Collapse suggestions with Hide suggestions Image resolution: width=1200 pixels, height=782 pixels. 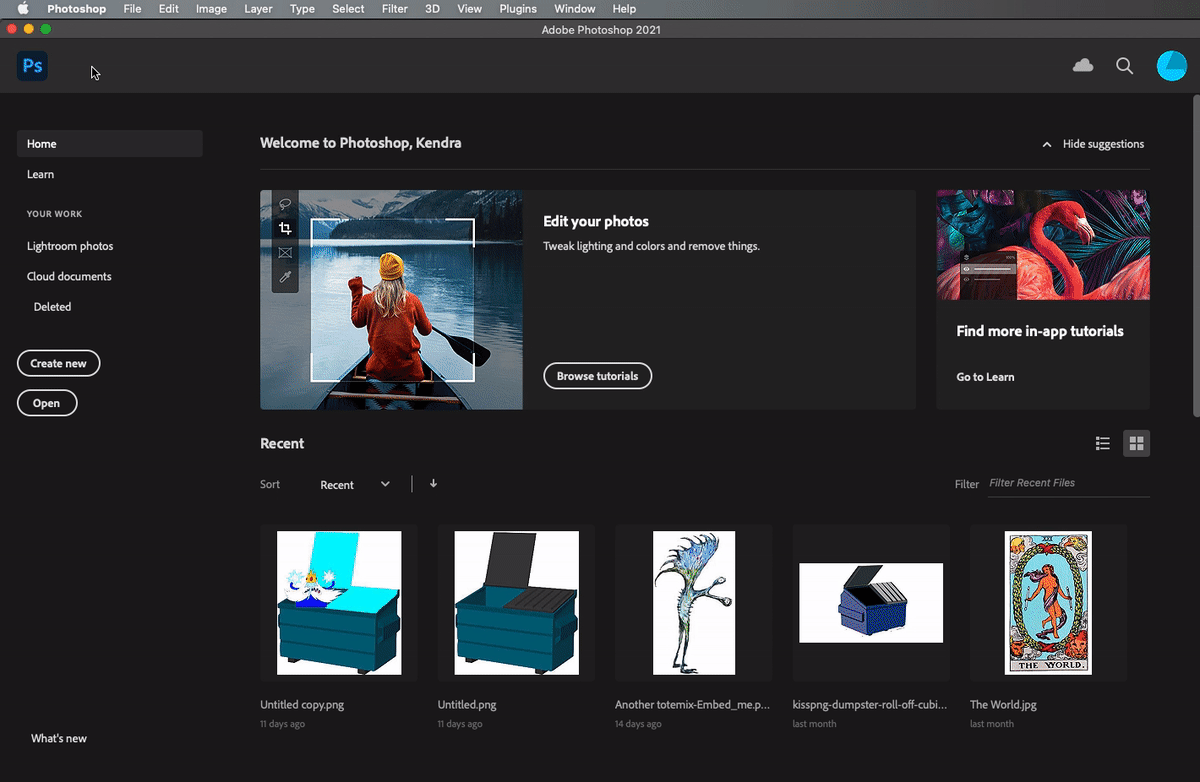1093,144
